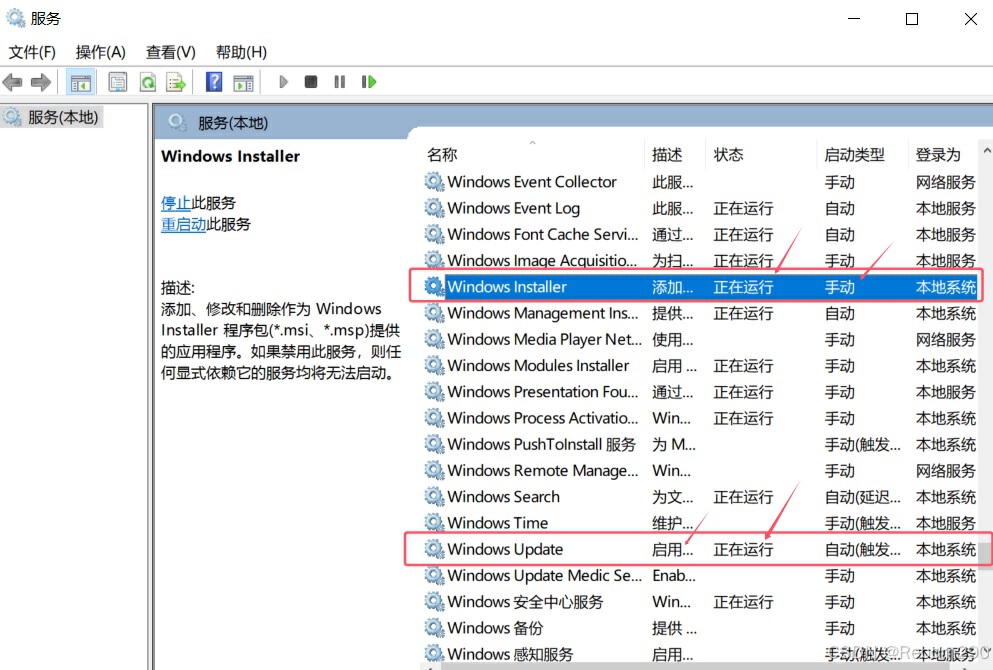Screen dimensions: 993x670
Task: Select the Windows Update service name
Action: pos(505,549)
